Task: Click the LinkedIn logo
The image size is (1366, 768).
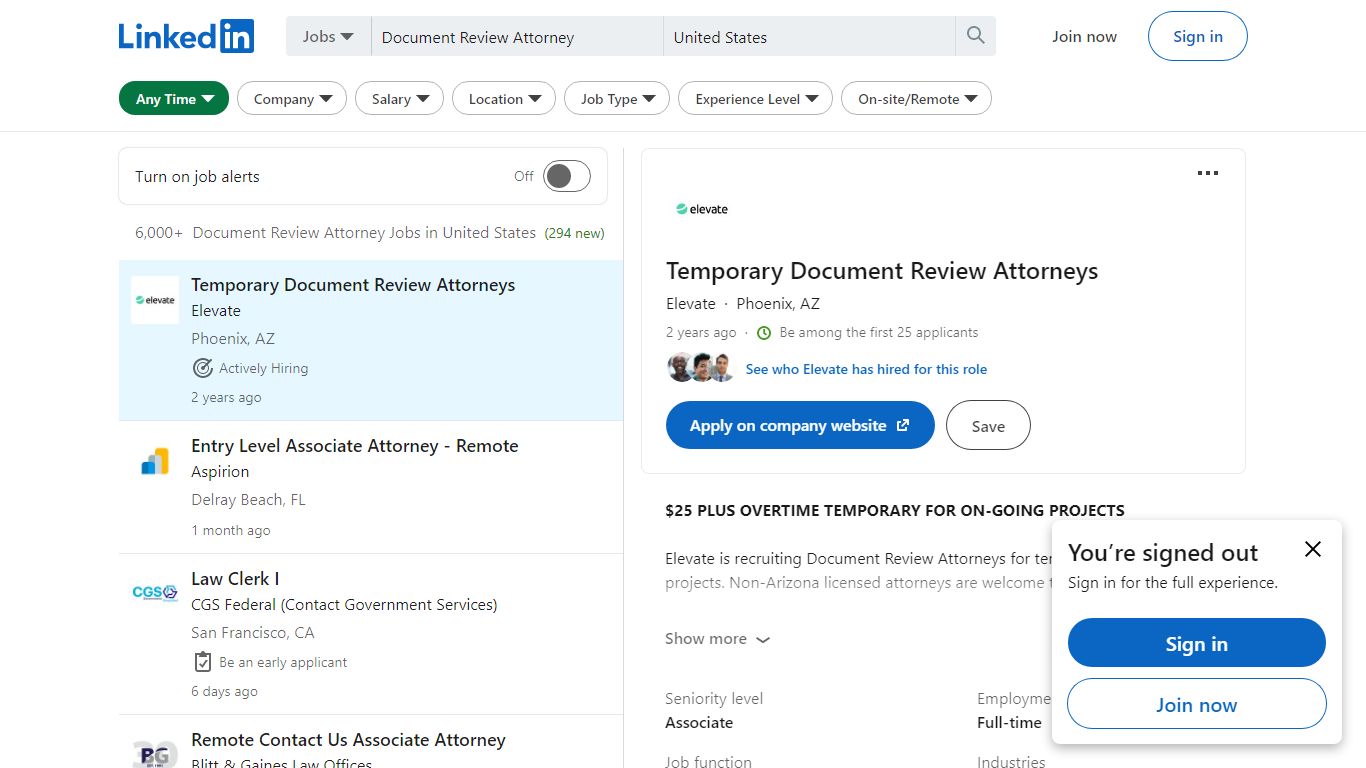Action: tap(186, 36)
